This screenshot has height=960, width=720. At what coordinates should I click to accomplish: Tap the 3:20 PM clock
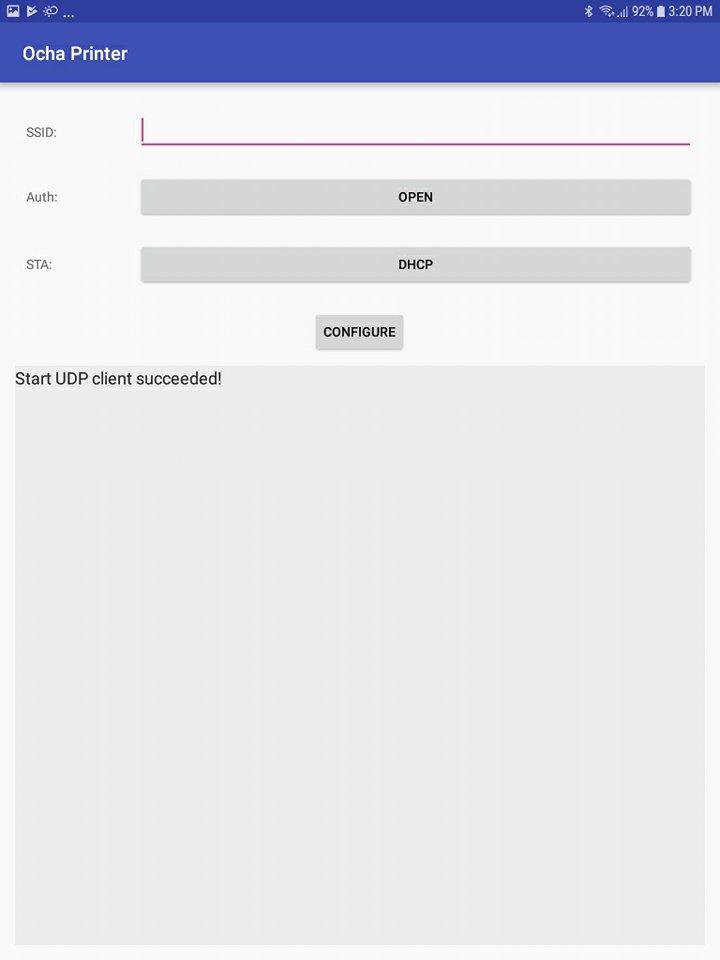tap(690, 11)
